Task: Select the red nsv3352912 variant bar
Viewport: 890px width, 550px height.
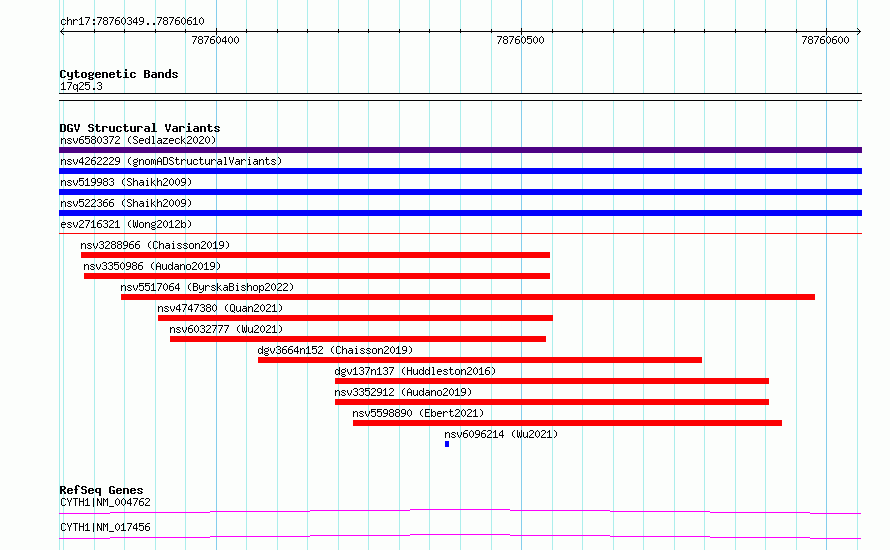Action: tap(552, 402)
